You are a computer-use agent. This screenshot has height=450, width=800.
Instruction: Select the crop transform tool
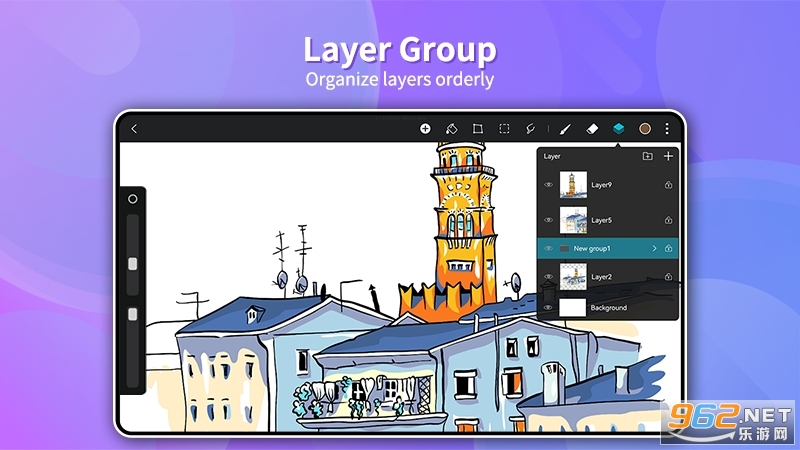[x=478, y=129]
